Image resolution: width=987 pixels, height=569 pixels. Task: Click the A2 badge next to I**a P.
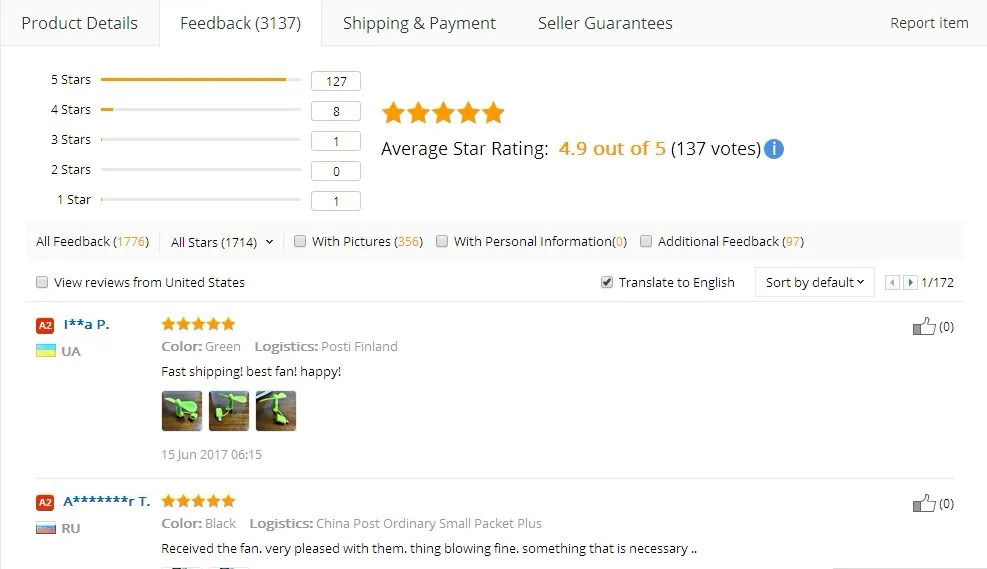point(45,325)
